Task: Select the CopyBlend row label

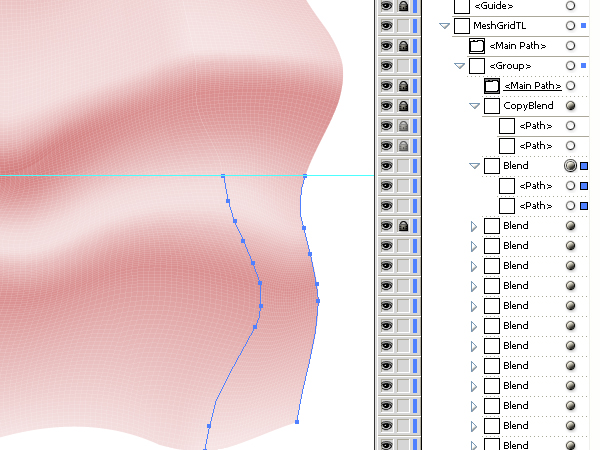Action: (528, 106)
